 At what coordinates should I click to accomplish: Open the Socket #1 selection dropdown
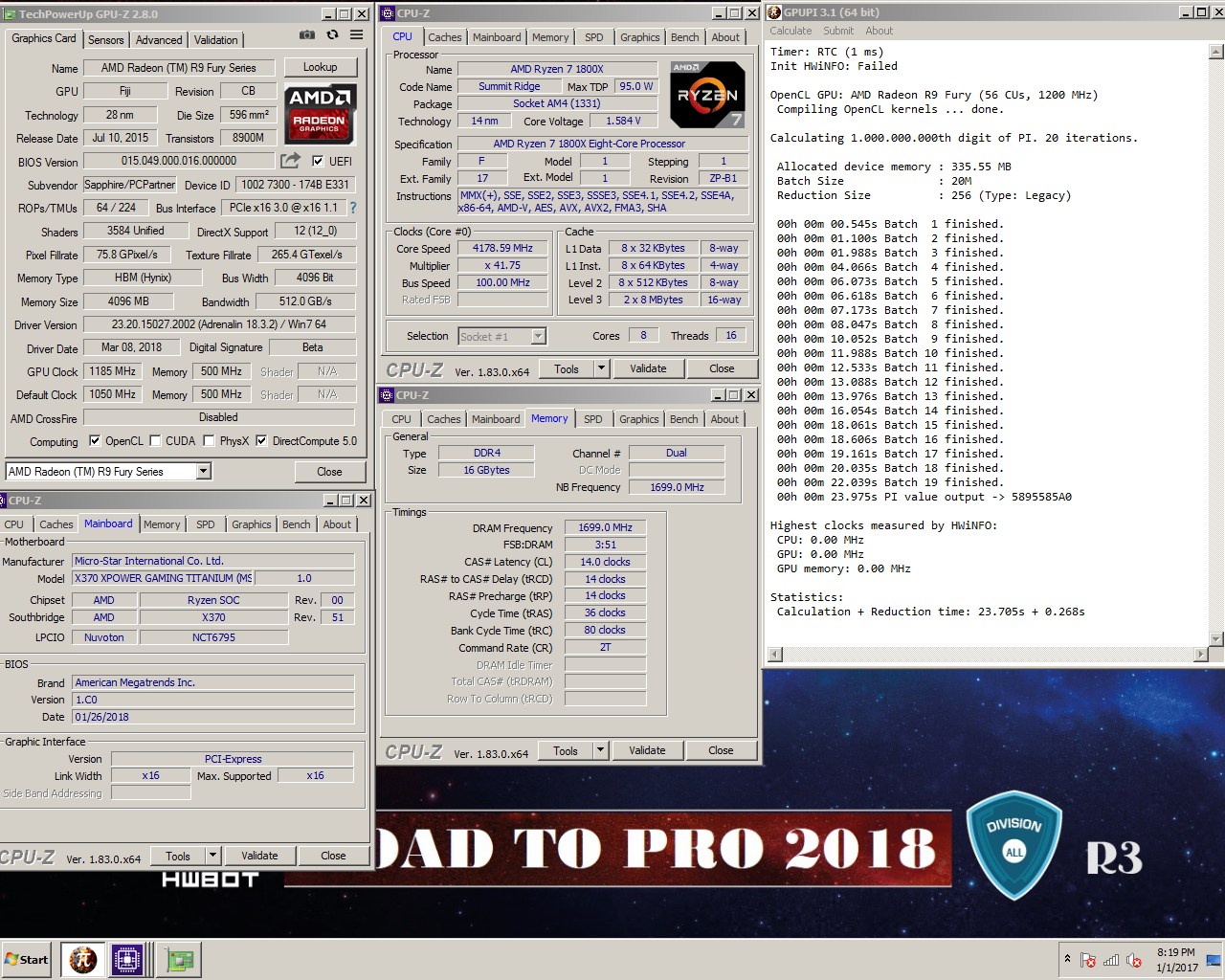point(538,336)
